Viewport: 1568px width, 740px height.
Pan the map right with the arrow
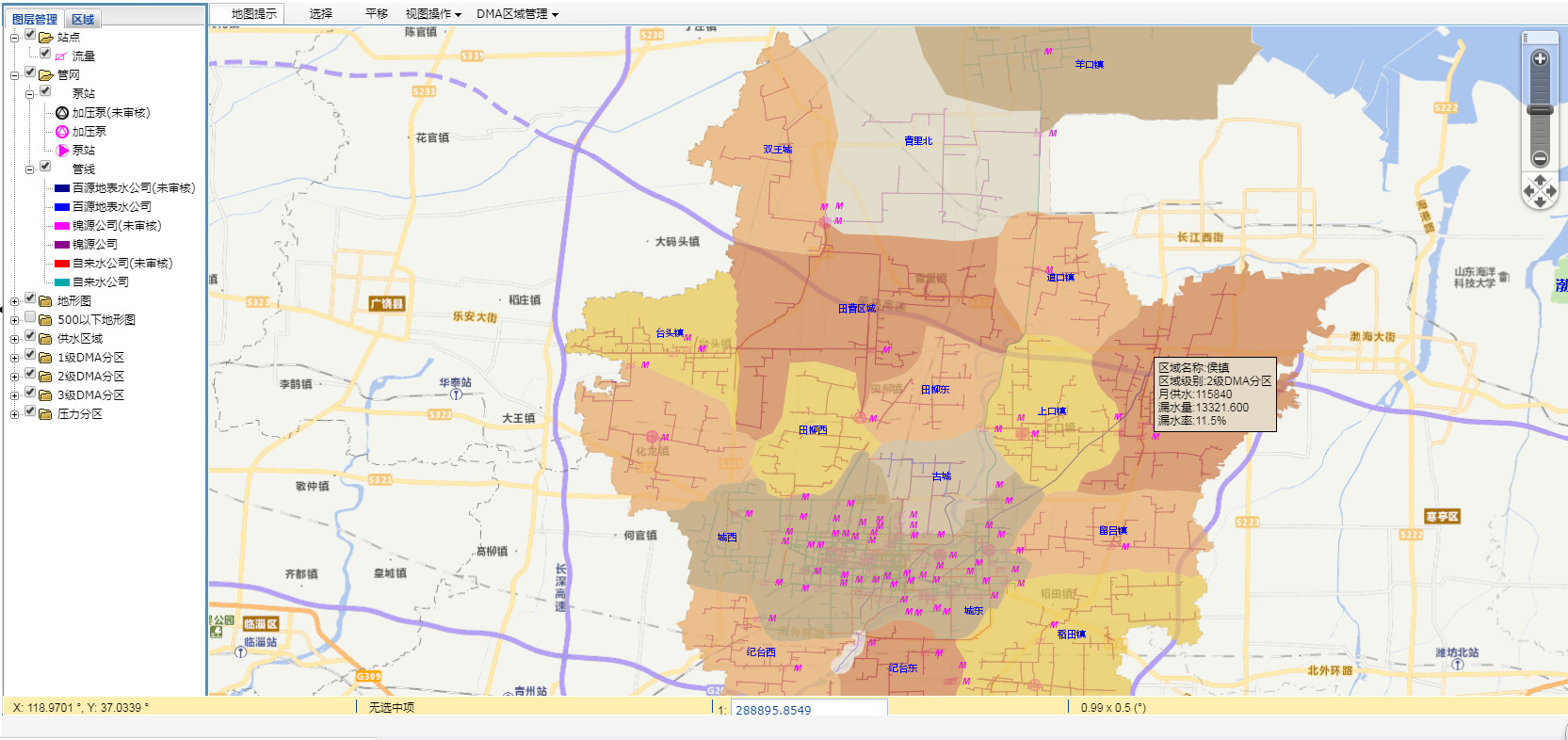(1551, 191)
